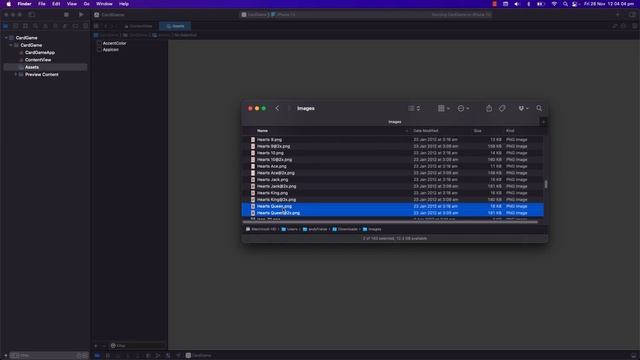Sort Finder list by Size column
The width and height of the screenshot is (640, 360).
point(478,131)
